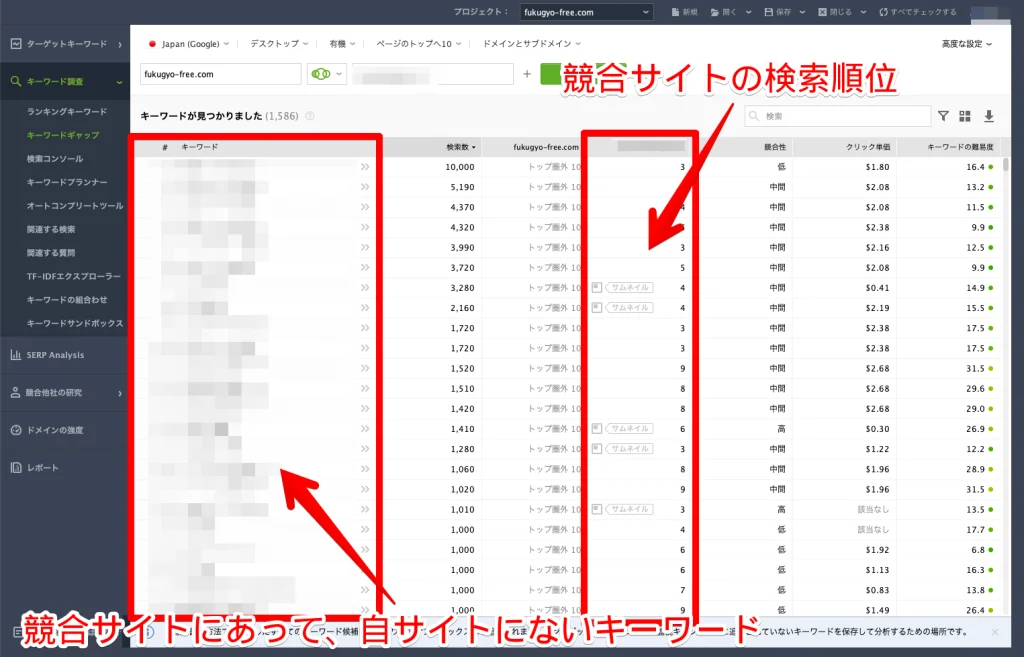The height and width of the screenshot is (657, 1024).
Task: Expand the ターゲットキーワード sidebar chevron
Action: coord(120,44)
